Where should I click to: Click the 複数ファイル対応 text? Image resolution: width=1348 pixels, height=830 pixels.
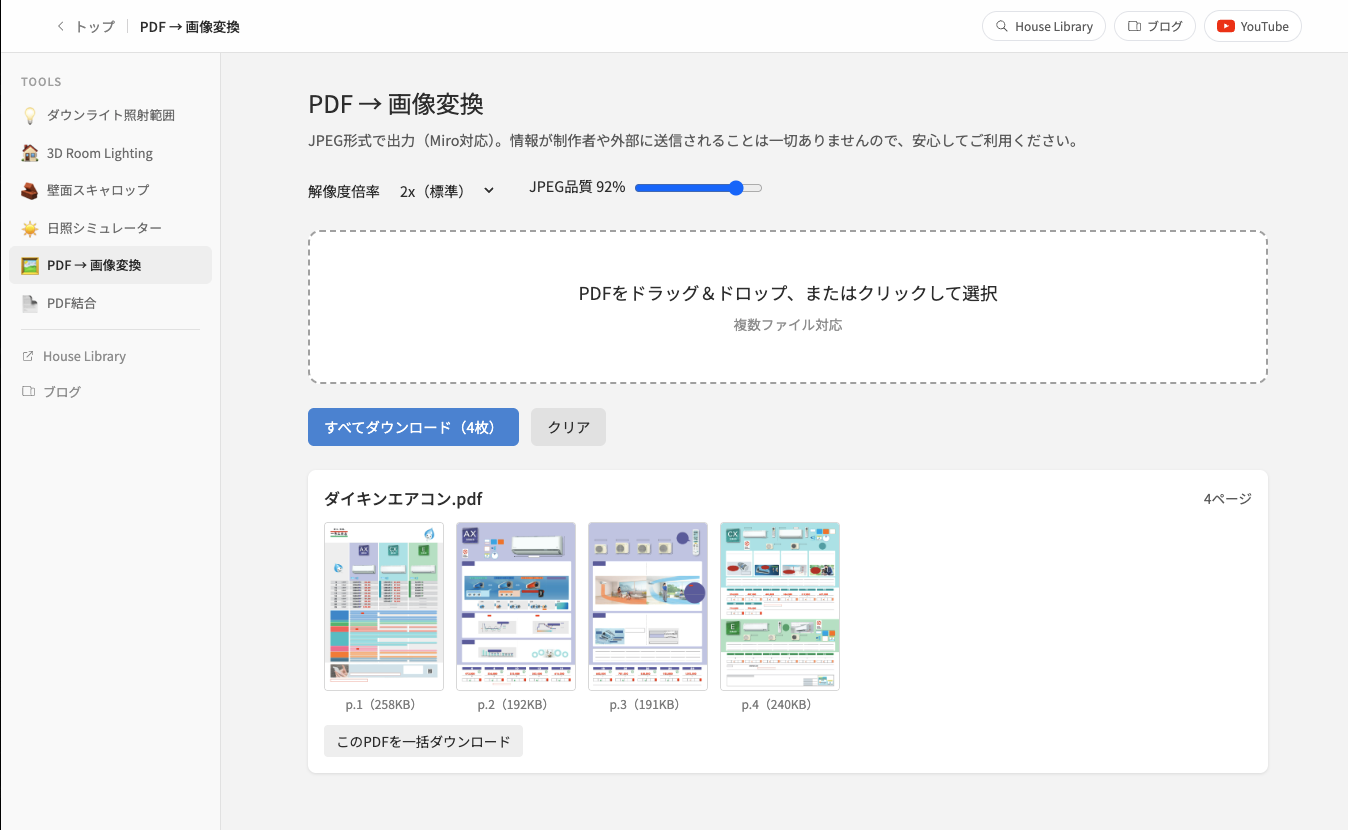tap(788, 325)
